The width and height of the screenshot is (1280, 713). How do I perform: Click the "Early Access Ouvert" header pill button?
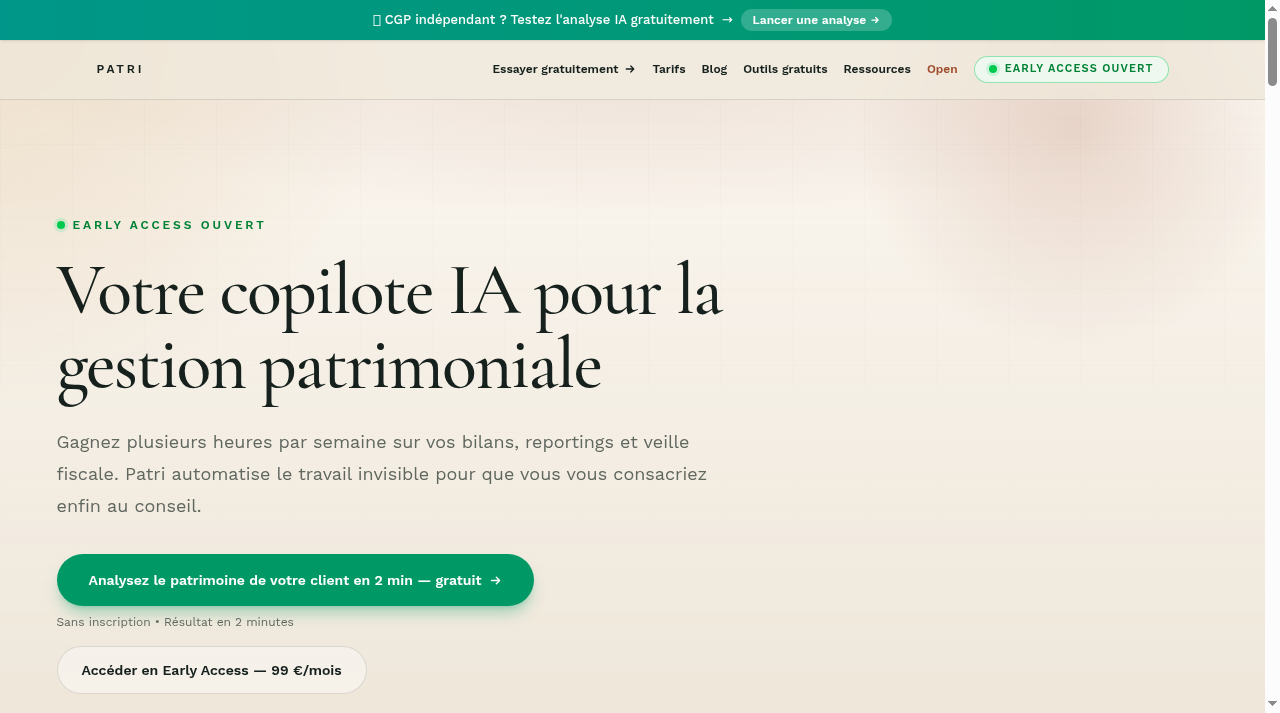point(1071,69)
